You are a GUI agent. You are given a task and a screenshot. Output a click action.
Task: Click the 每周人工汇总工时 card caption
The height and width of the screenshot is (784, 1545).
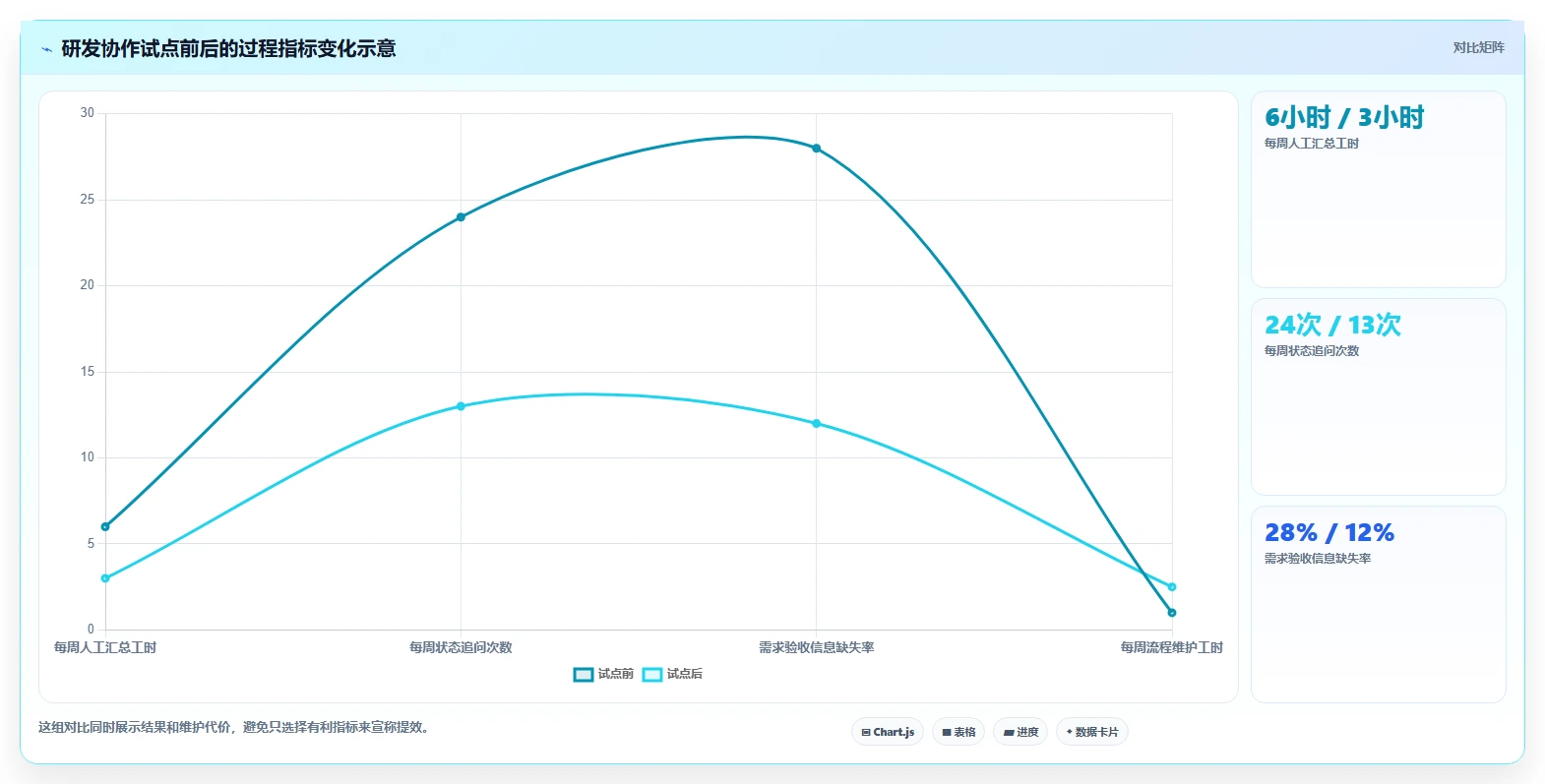coord(1312,144)
